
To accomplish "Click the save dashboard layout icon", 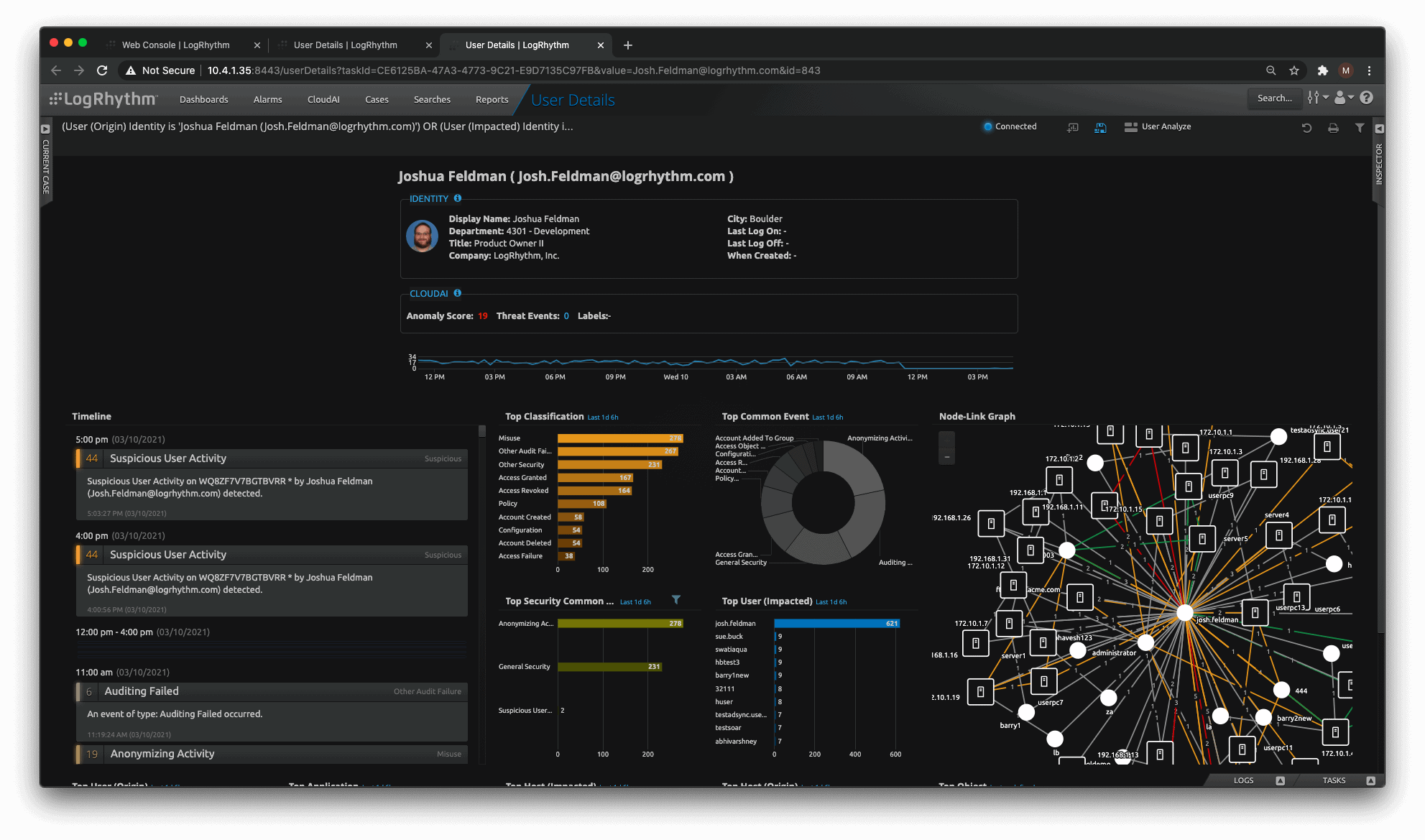I will 1100,127.
